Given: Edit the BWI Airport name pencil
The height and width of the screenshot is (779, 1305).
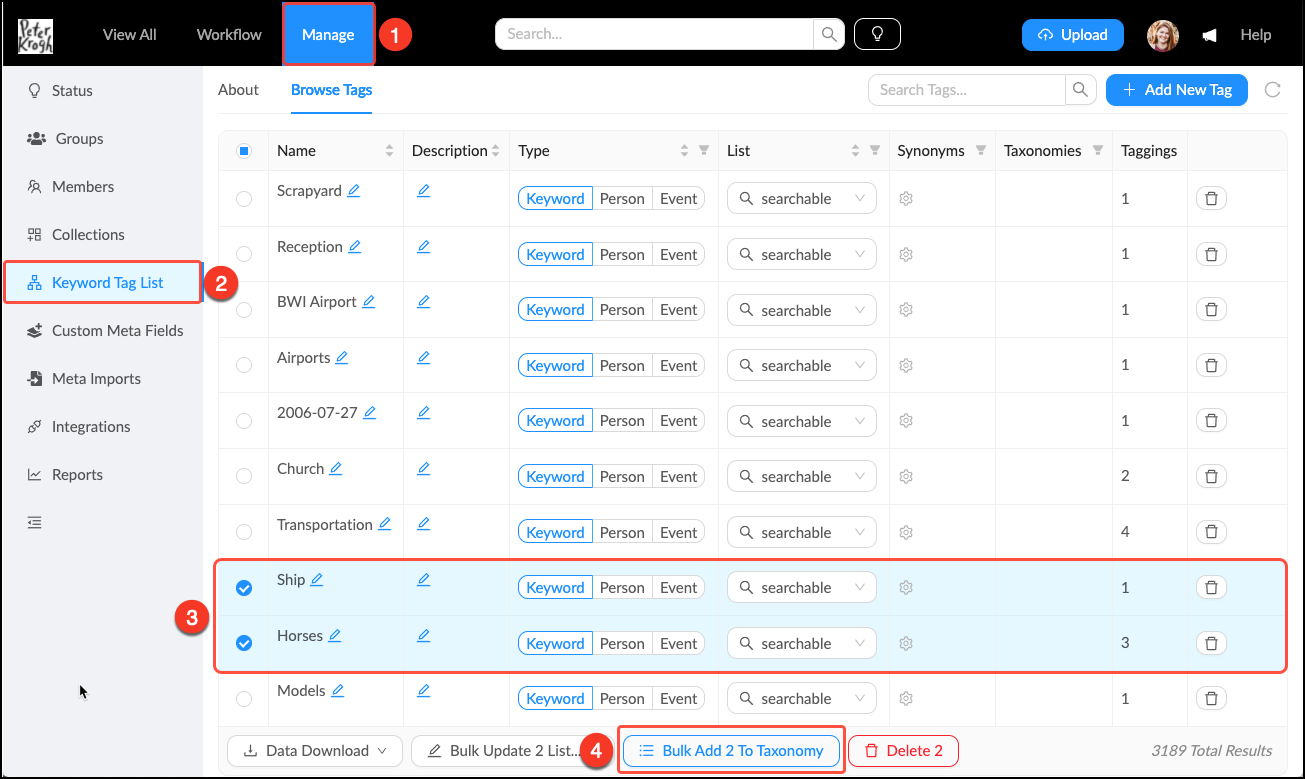Looking at the screenshot, I should point(368,301).
